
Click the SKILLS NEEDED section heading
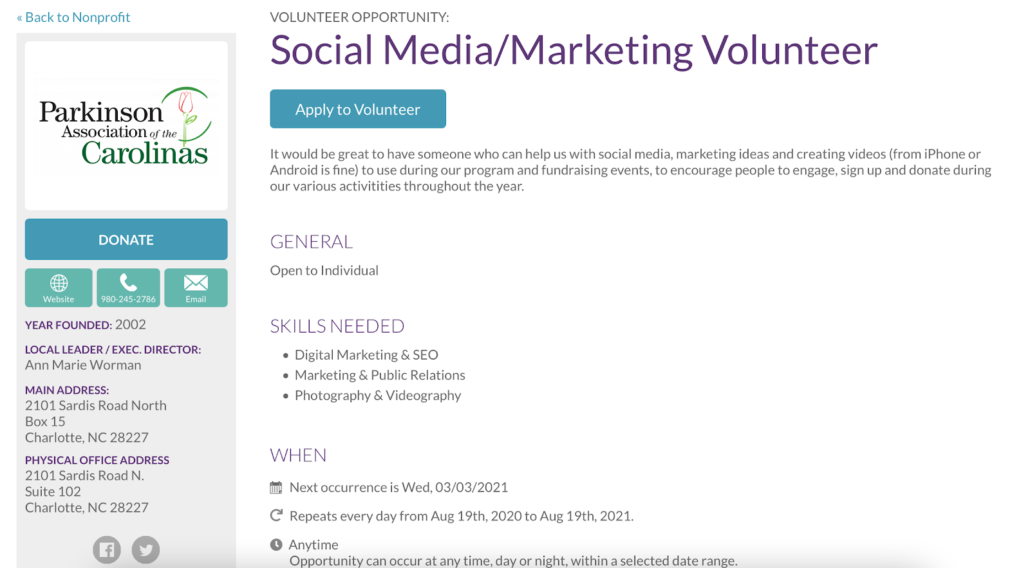pyautogui.click(x=337, y=326)
